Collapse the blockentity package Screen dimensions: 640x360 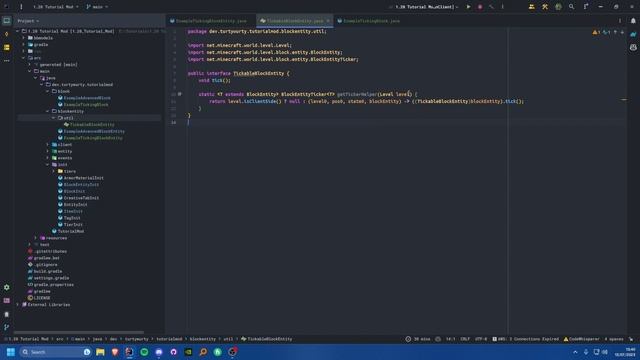tap(47, 111)
